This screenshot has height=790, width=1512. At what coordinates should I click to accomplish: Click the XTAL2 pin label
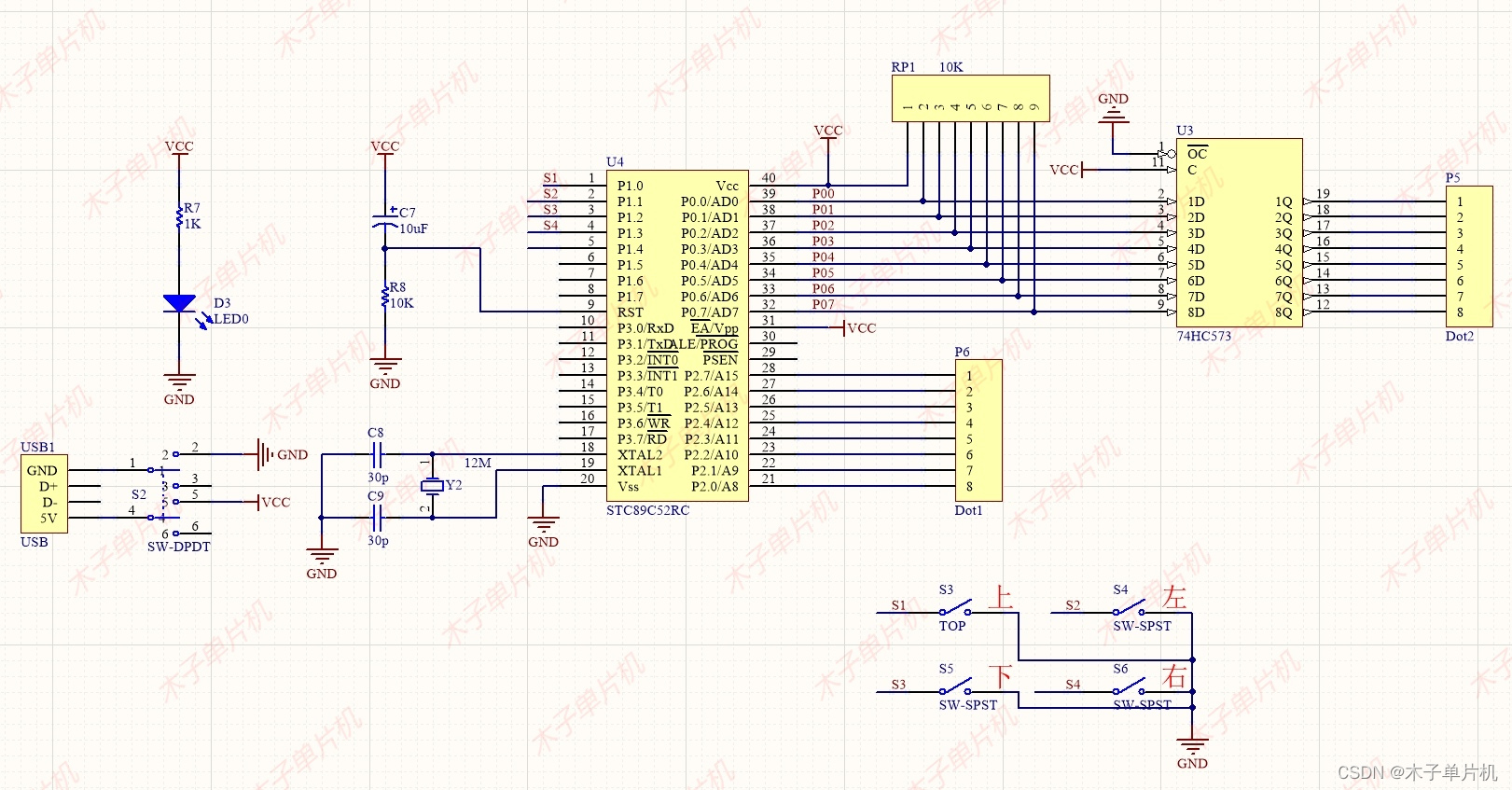coord(640,455)
